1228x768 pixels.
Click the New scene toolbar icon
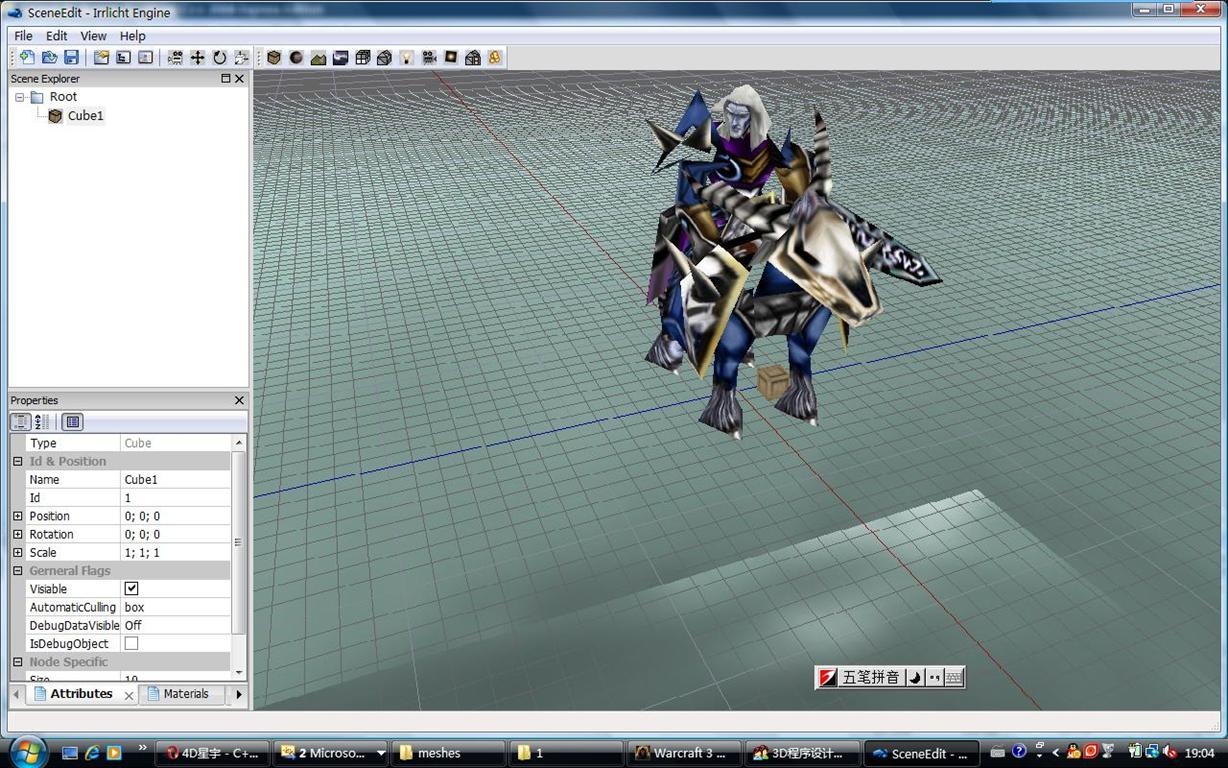coord(27,58)
